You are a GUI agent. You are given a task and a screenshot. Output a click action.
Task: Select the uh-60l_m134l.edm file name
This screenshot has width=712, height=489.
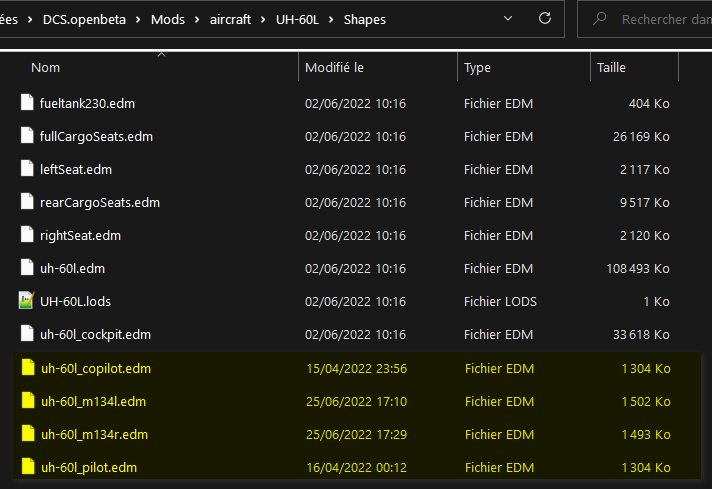(94, 401)
